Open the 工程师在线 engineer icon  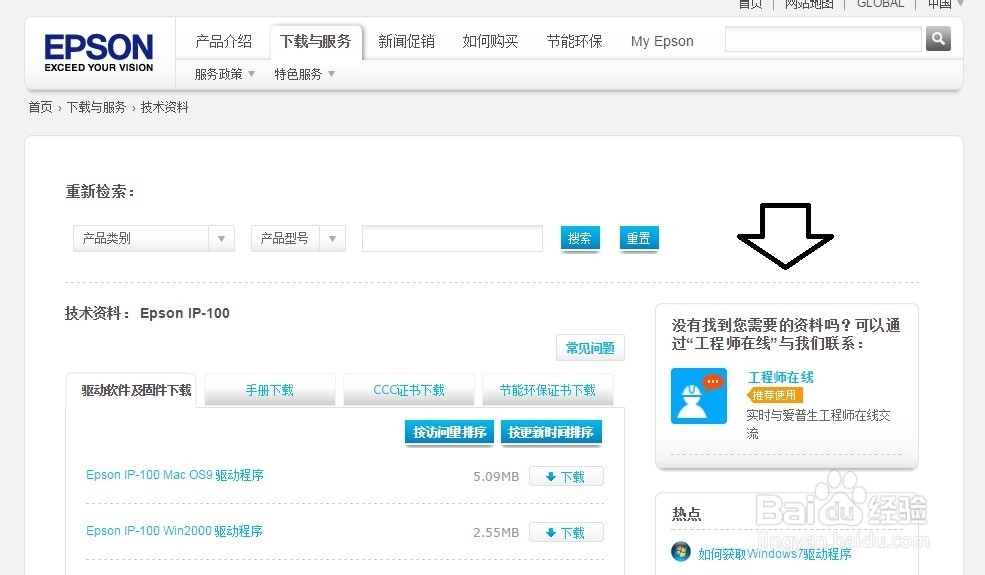click(699, 396)
